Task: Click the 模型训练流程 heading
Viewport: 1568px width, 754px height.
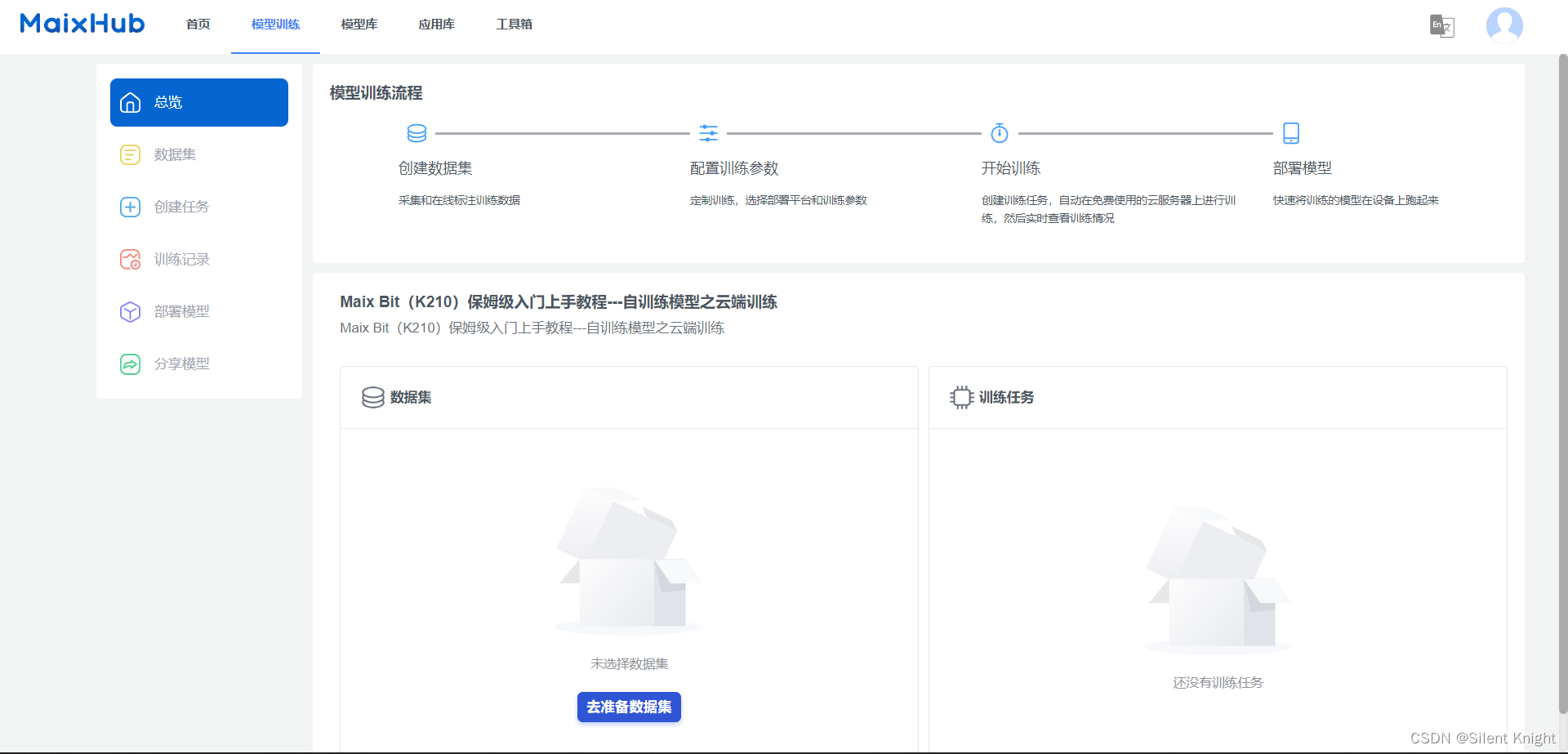Action: pyautogui.click(x=376, y=93)
